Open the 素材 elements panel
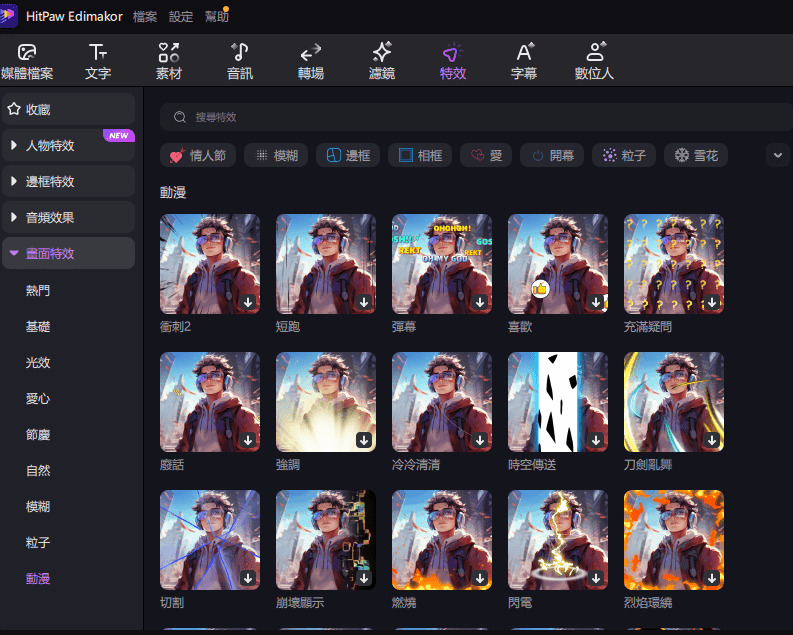The height and width of the screenshot is (635, 793). coord(169,61)
